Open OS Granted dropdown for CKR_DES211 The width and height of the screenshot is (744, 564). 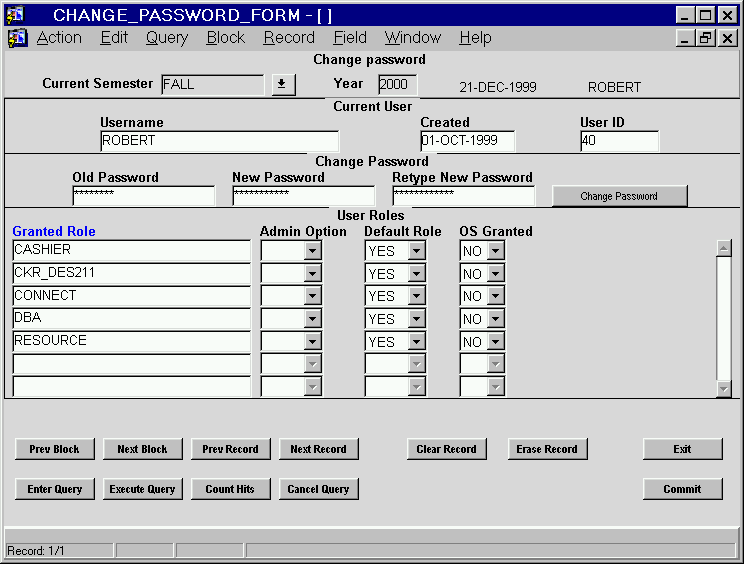pos(496,273)
